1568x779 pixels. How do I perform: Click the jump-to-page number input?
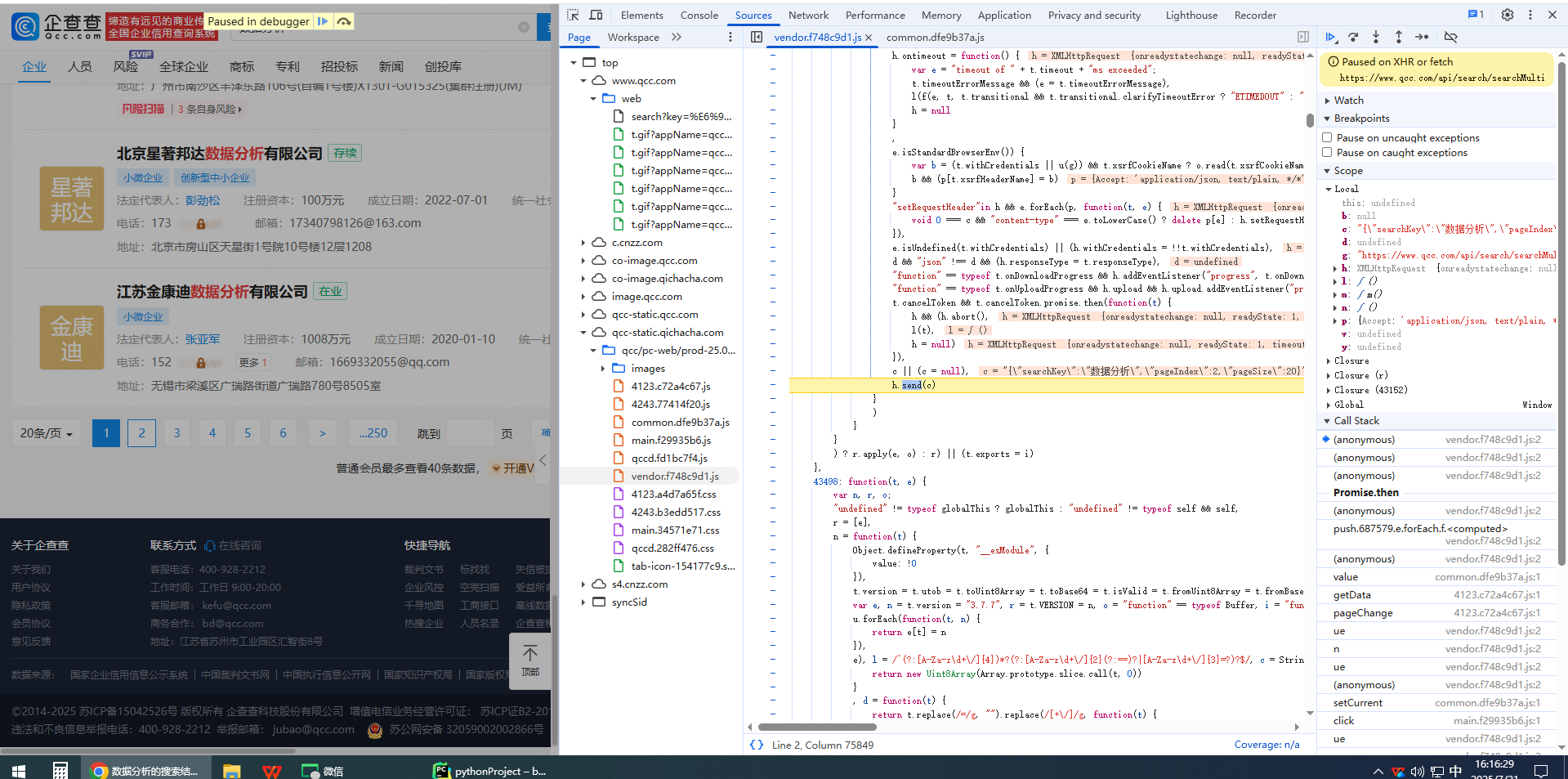471,433
